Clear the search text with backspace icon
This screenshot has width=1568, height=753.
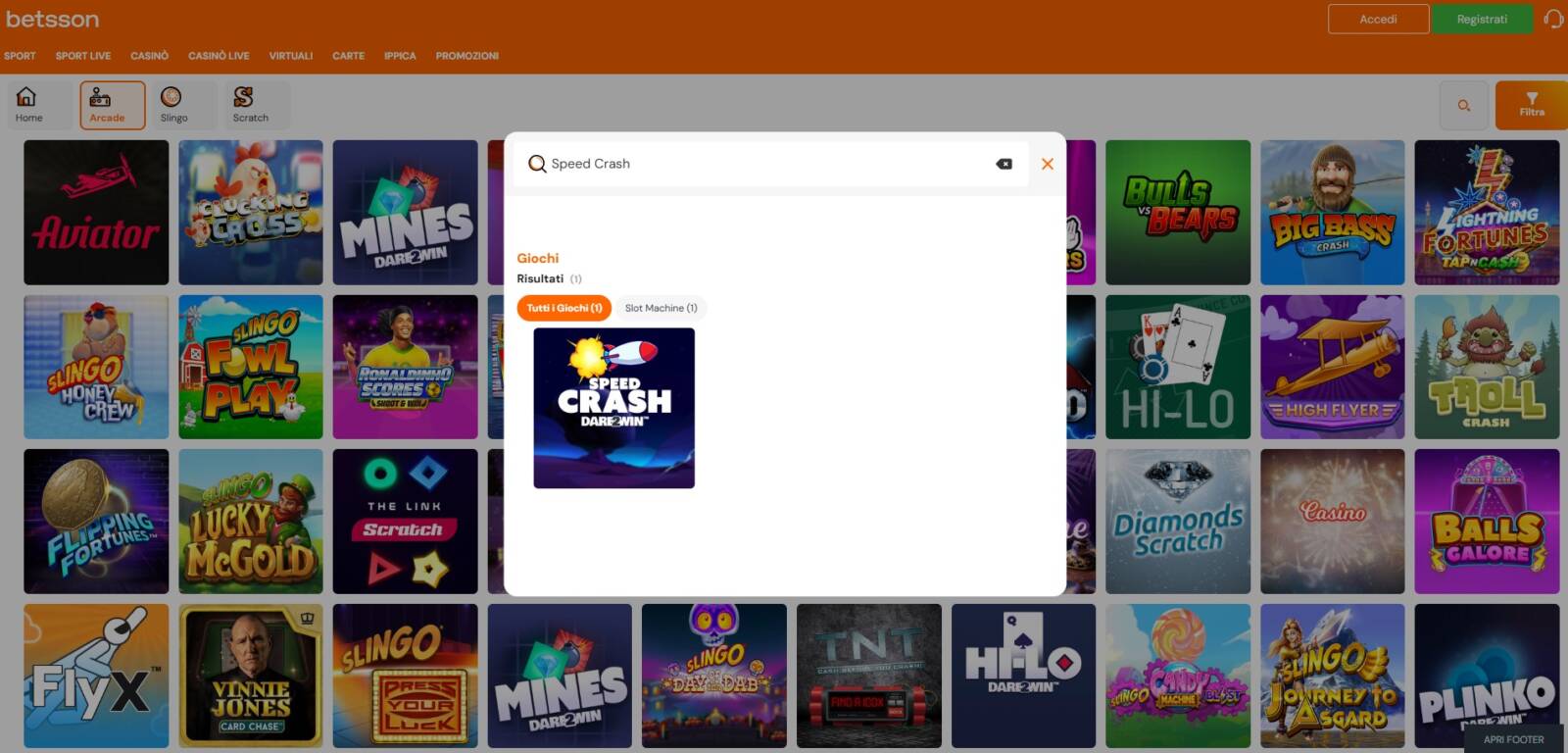click(x=1004, y=164)
